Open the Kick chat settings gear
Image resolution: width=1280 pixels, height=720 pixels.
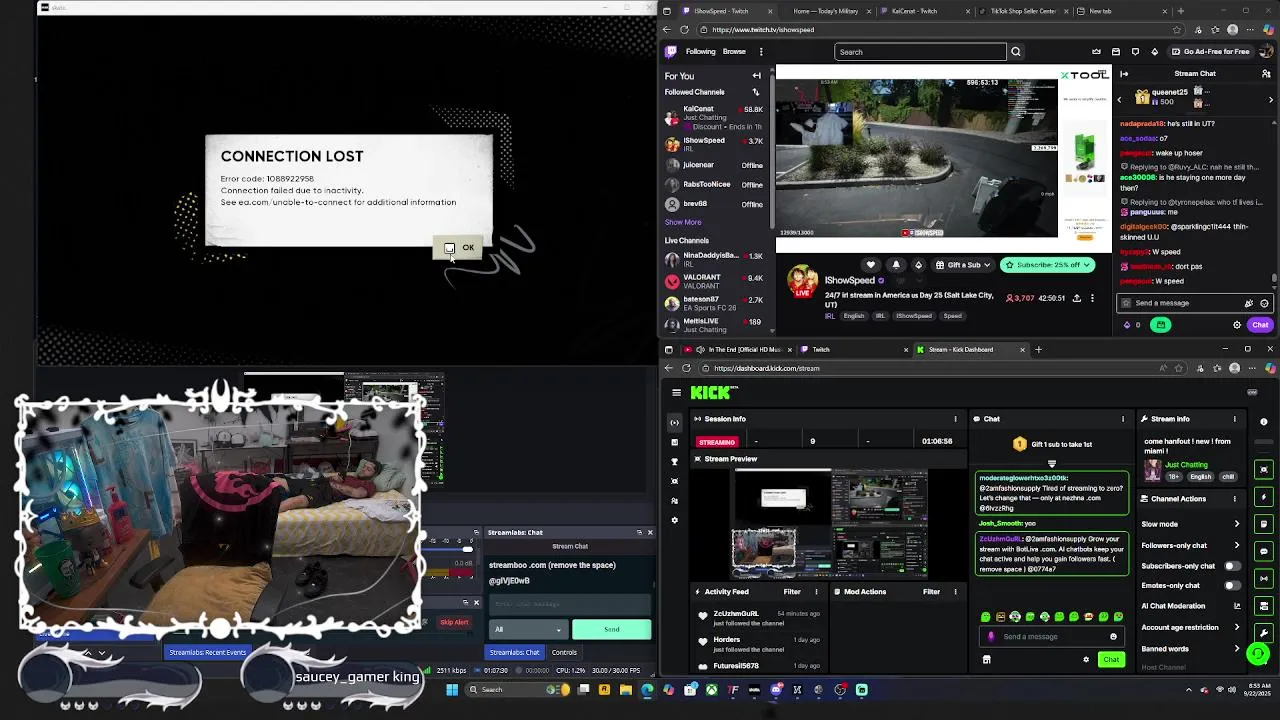(x=1086, y=660)
